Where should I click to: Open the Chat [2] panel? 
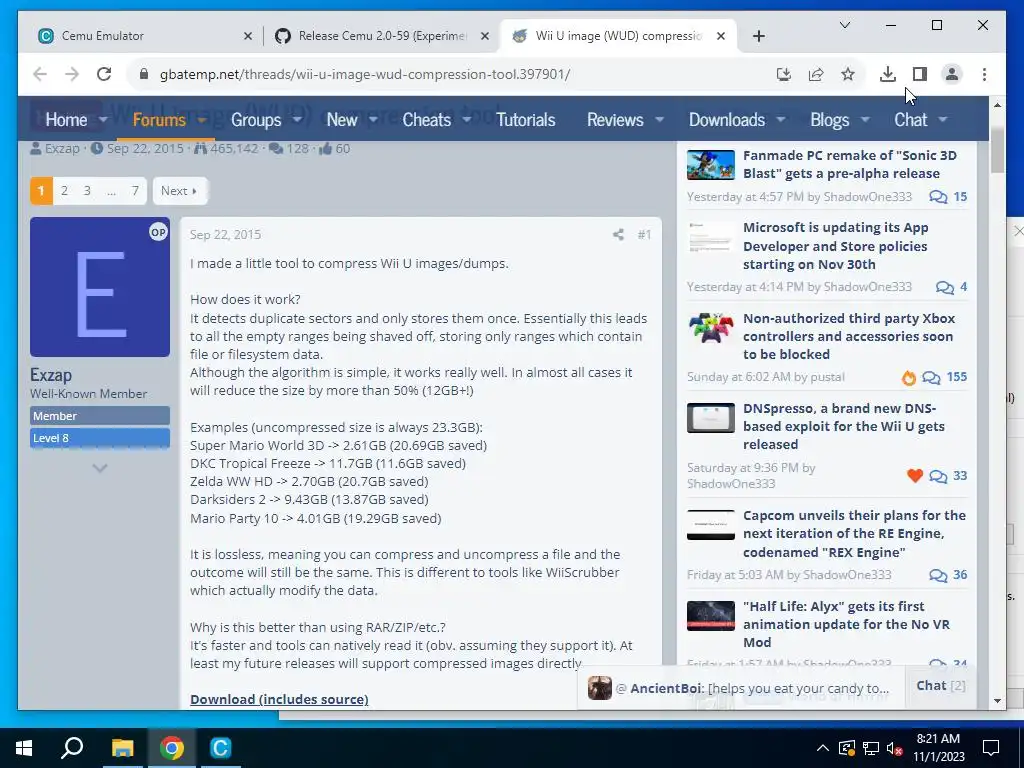coord(940,686)
